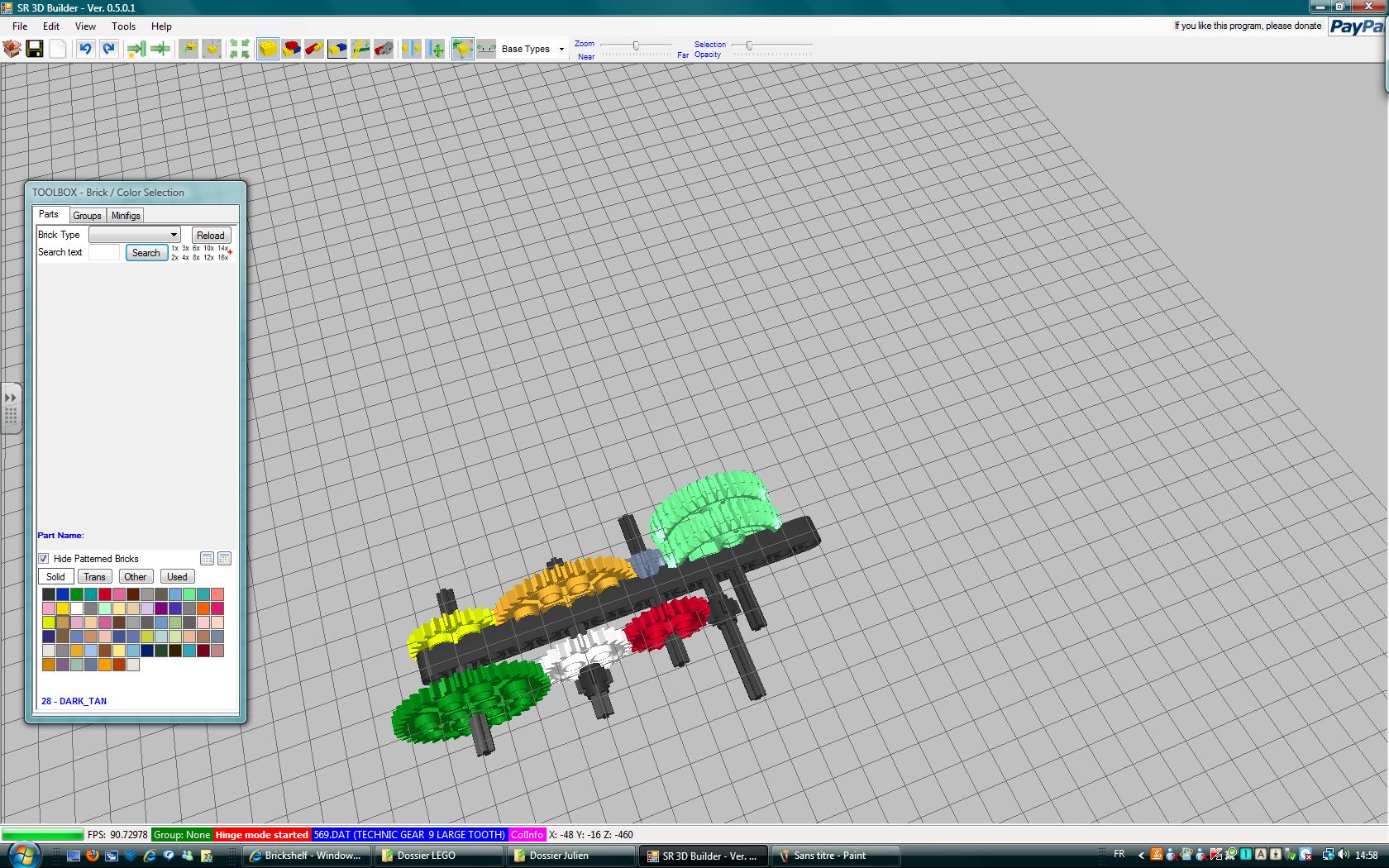
Task: Click the system clock showing 14:58
Action: [1367, 856]
